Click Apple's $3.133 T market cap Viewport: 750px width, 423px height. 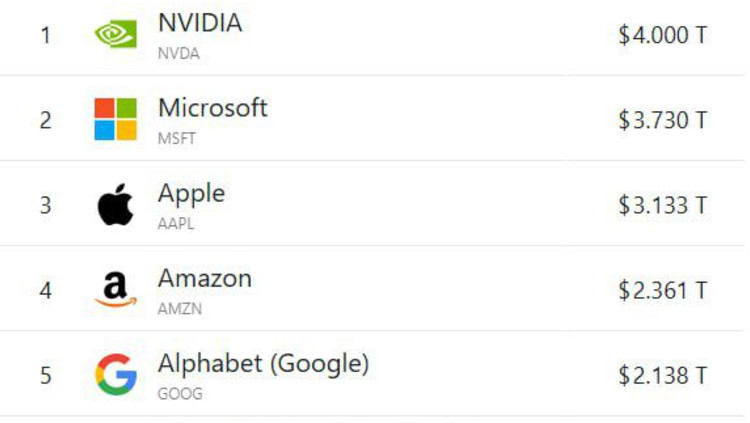coord(662,205)
